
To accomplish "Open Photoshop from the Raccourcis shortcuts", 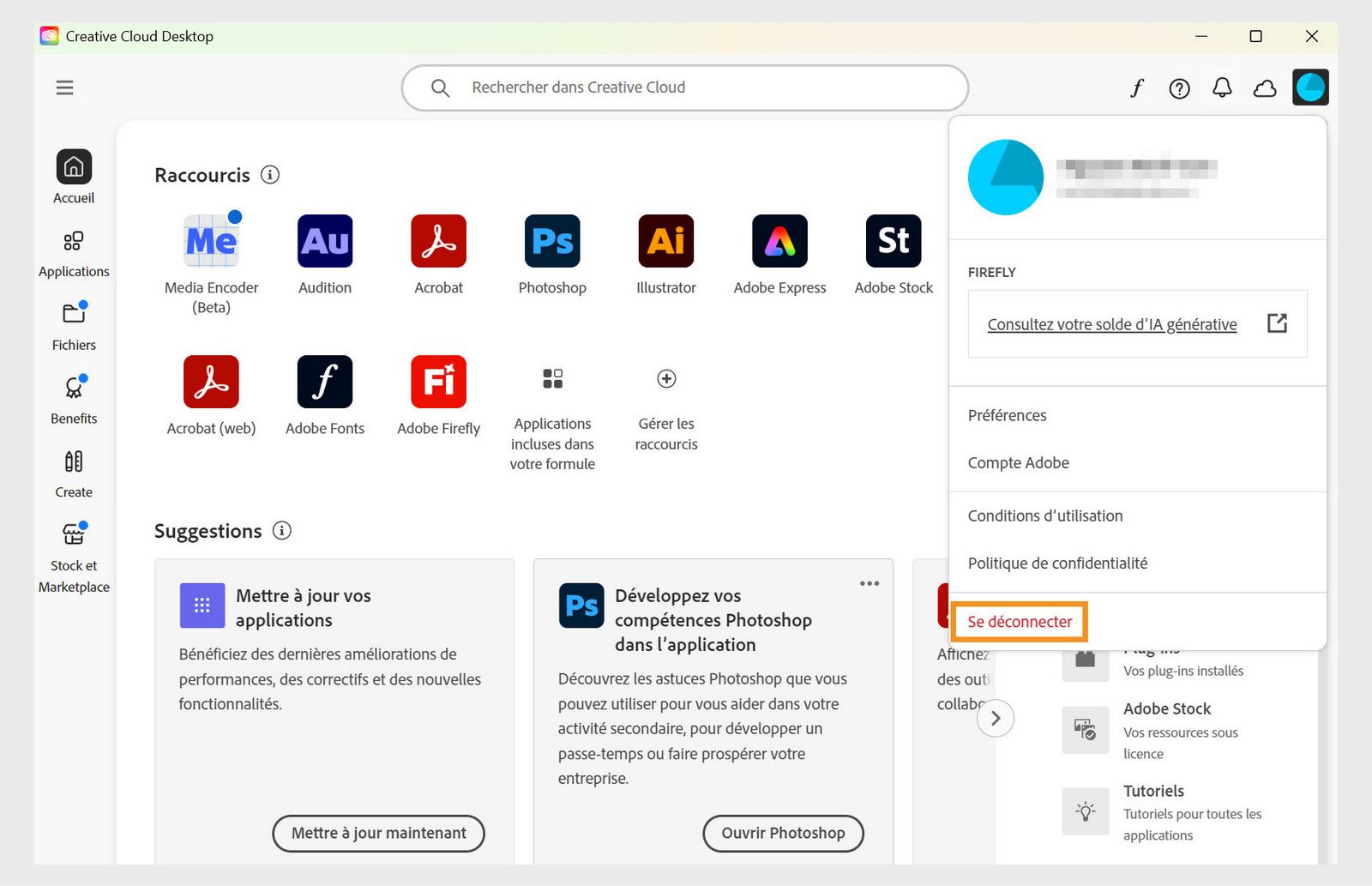I will click(x=551, y=243).
